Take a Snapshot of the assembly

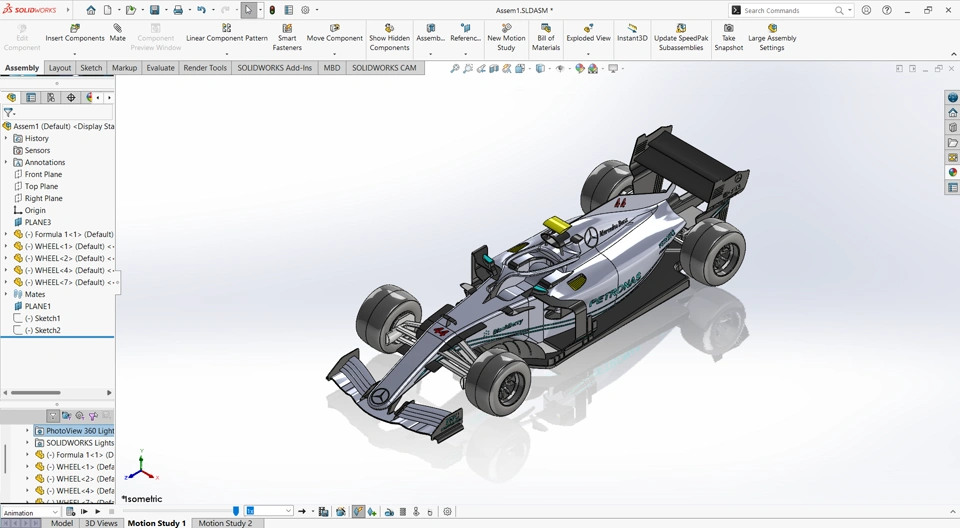point(729,37)
